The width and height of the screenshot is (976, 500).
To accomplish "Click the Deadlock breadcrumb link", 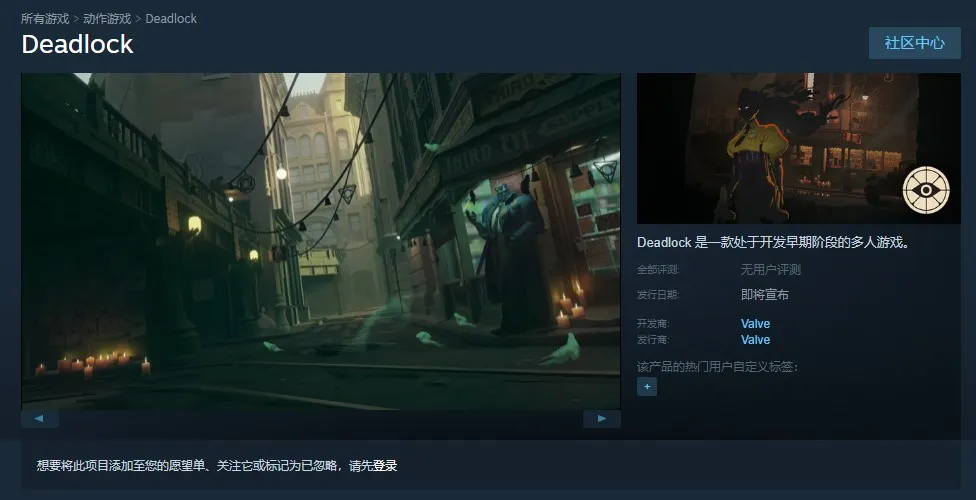I will [171, 19].
